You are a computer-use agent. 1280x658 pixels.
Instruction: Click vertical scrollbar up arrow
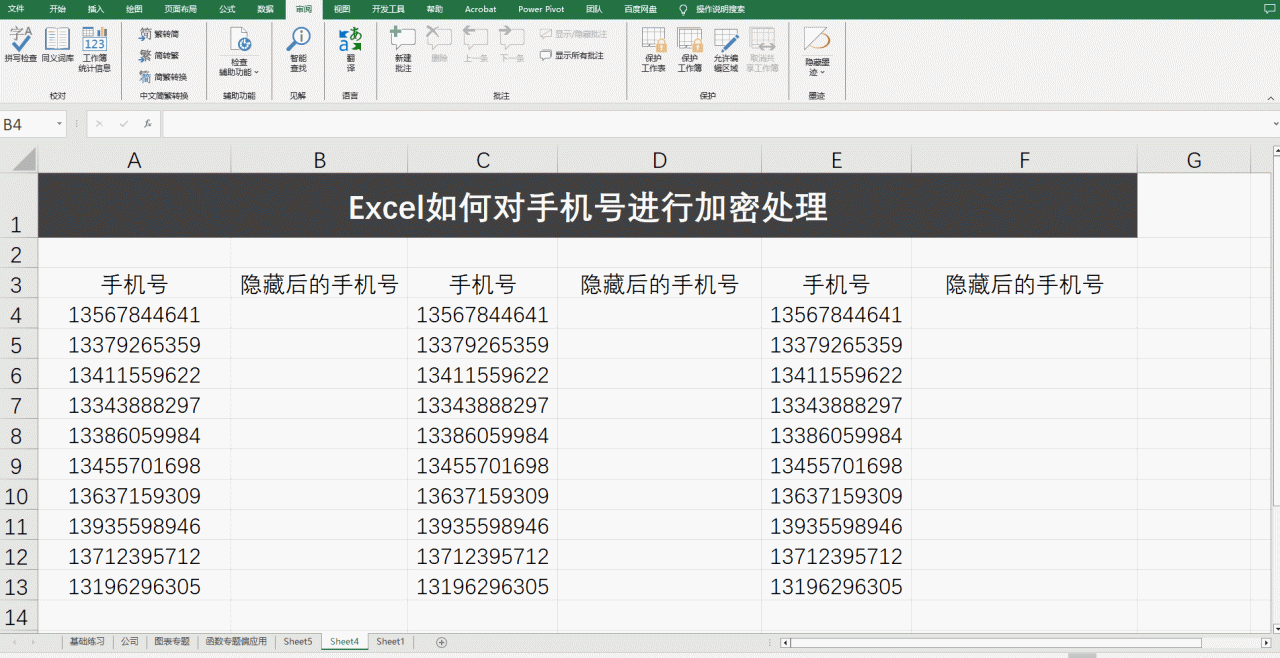(1276, 152)
